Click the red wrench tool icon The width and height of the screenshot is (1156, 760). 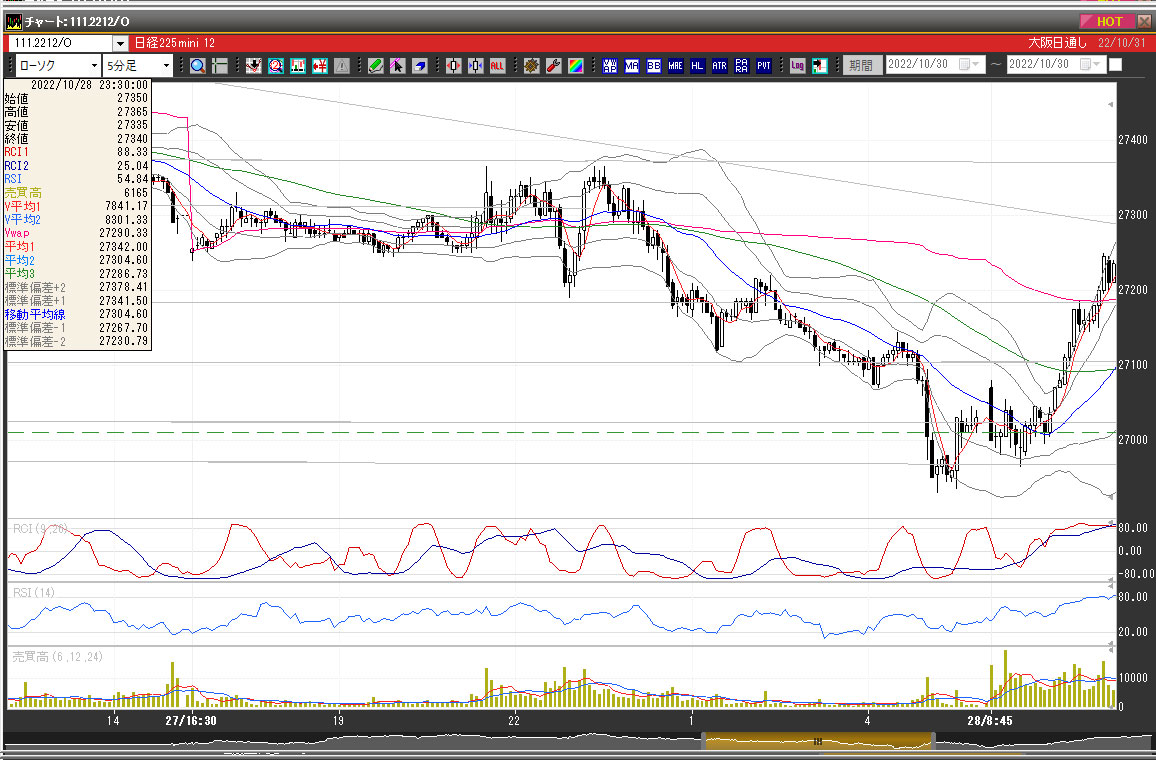554,66
